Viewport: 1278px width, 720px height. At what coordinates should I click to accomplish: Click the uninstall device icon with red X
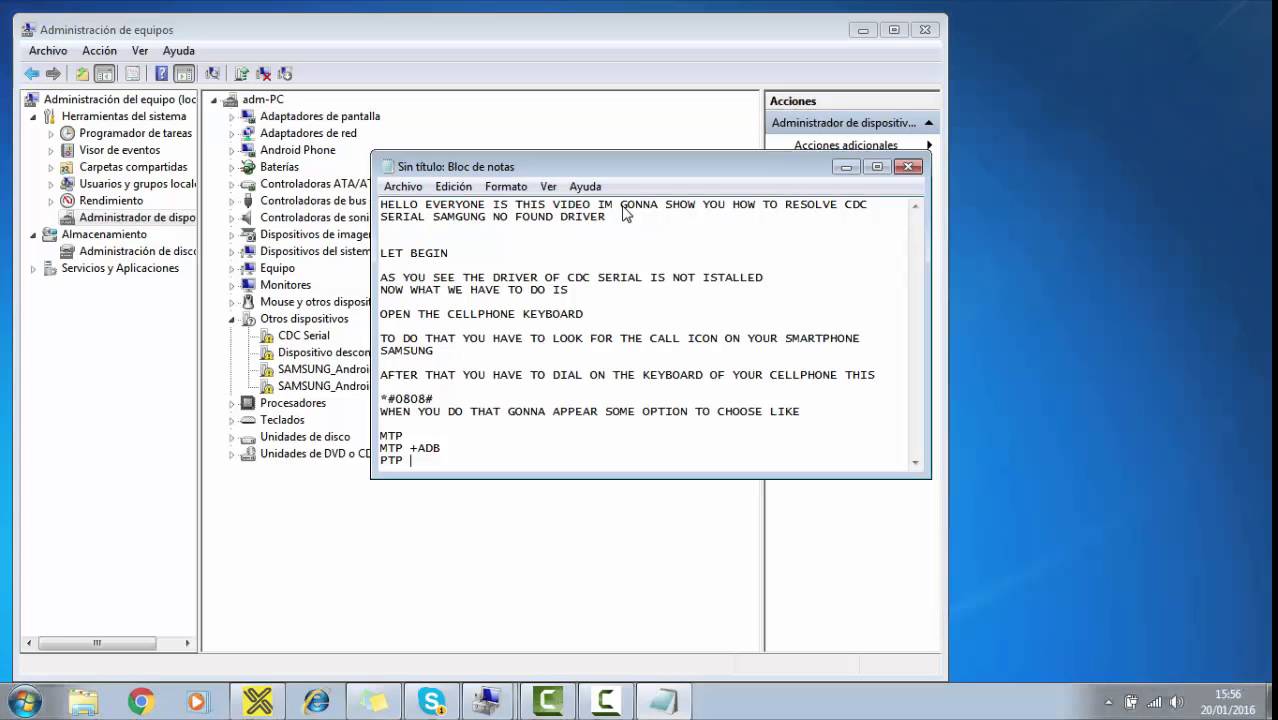263,74
